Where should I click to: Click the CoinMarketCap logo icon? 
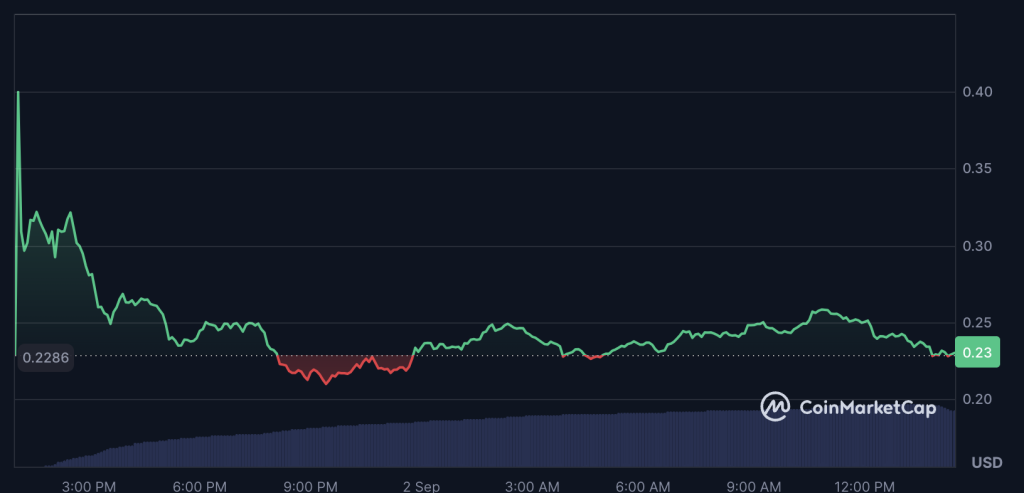point(776,407)
